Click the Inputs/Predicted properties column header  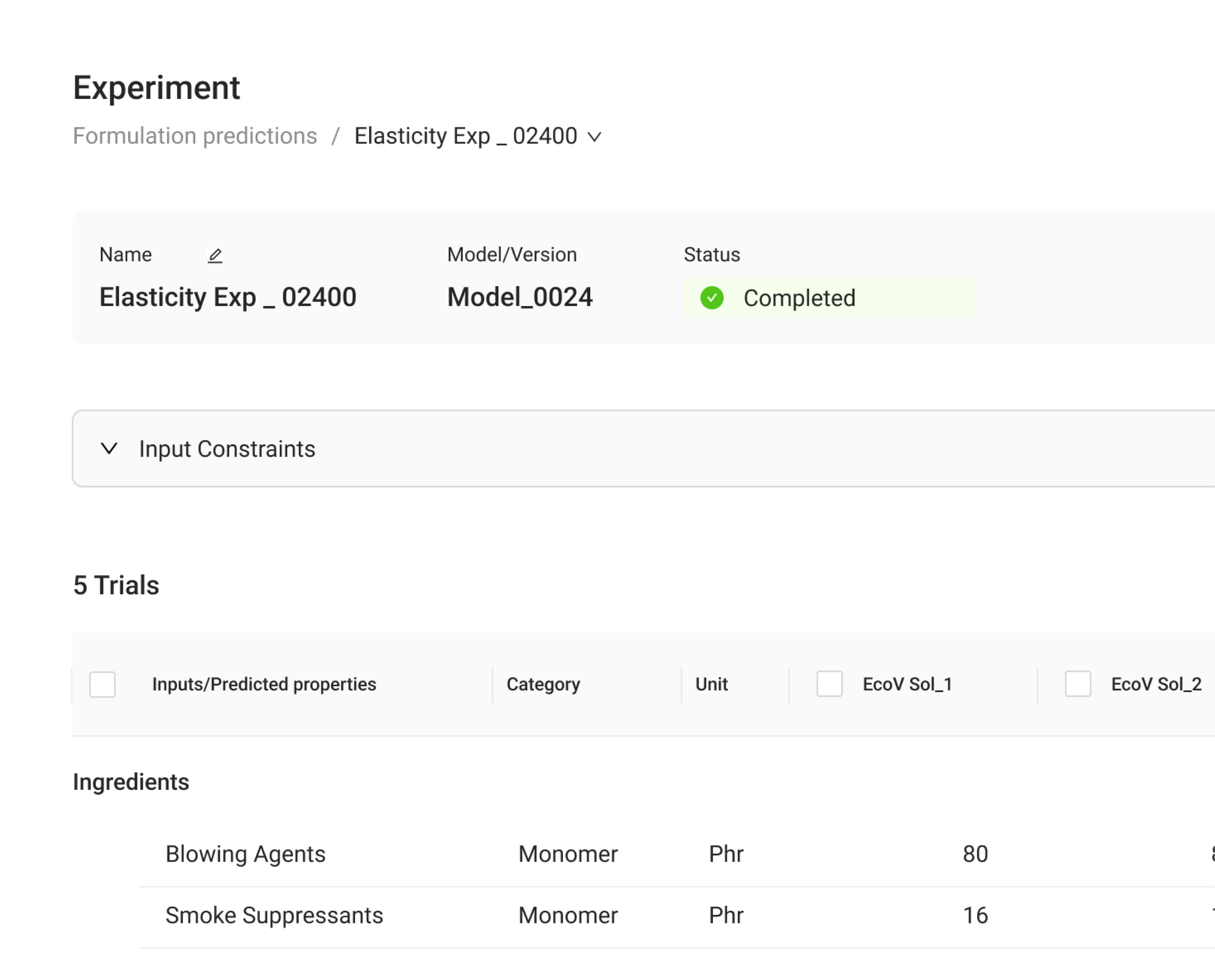[x=264, y=684]
